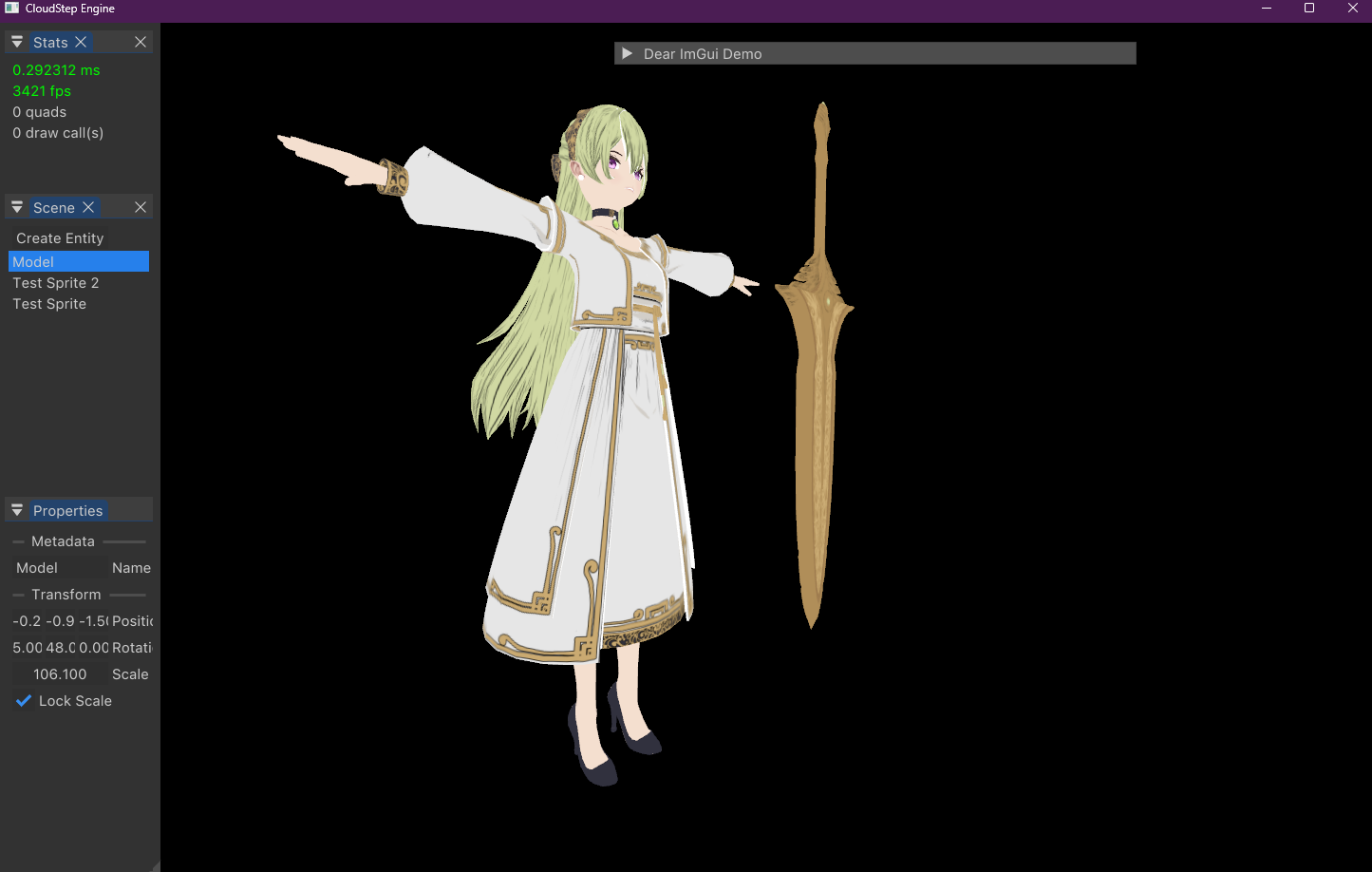The width and height of the screenshot is (1372, 872).
Task: Select the Test Sprite entity
Action: pos(49,304)
